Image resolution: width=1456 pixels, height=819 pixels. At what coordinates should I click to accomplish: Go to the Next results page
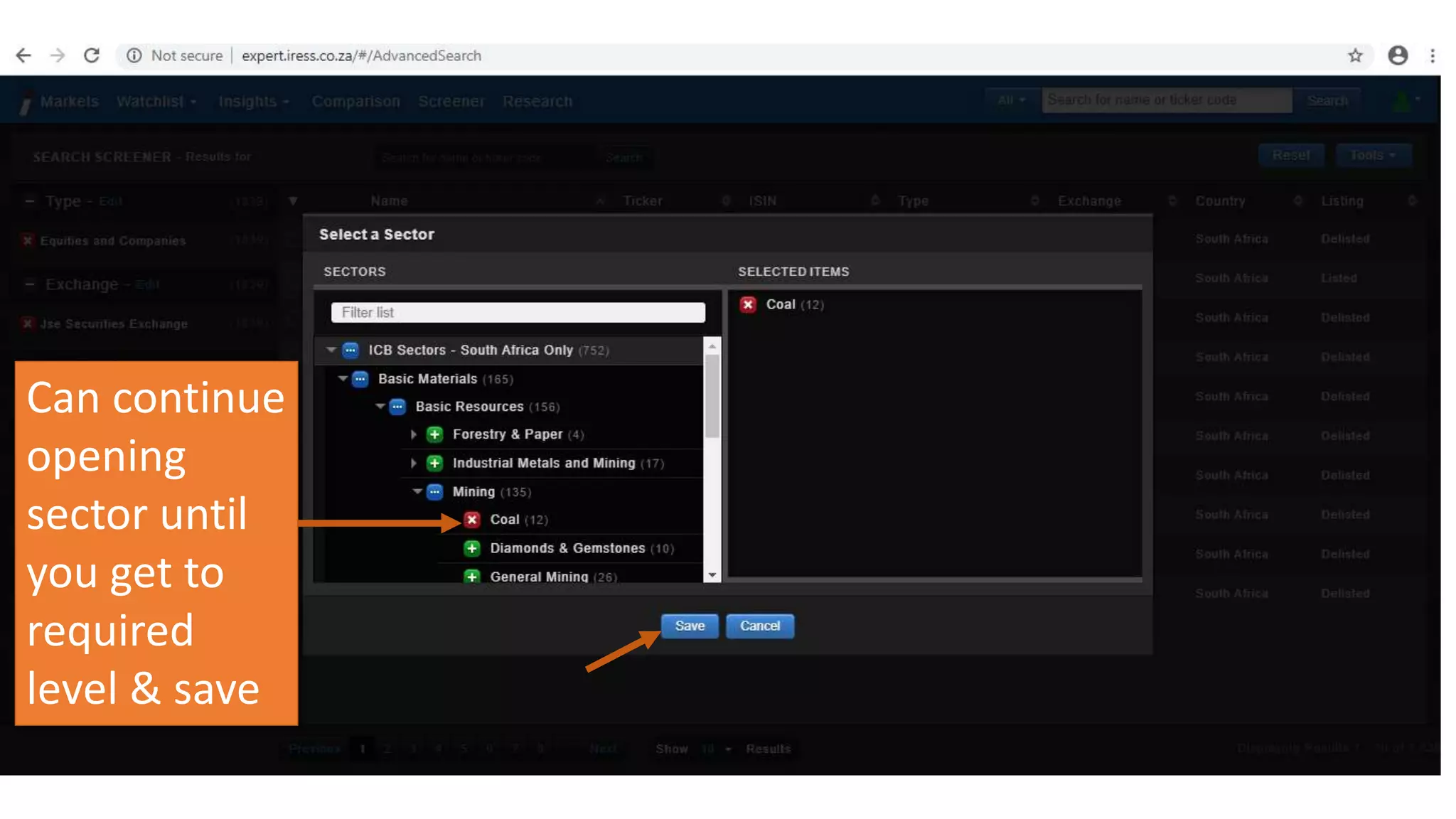pos(603,749)
